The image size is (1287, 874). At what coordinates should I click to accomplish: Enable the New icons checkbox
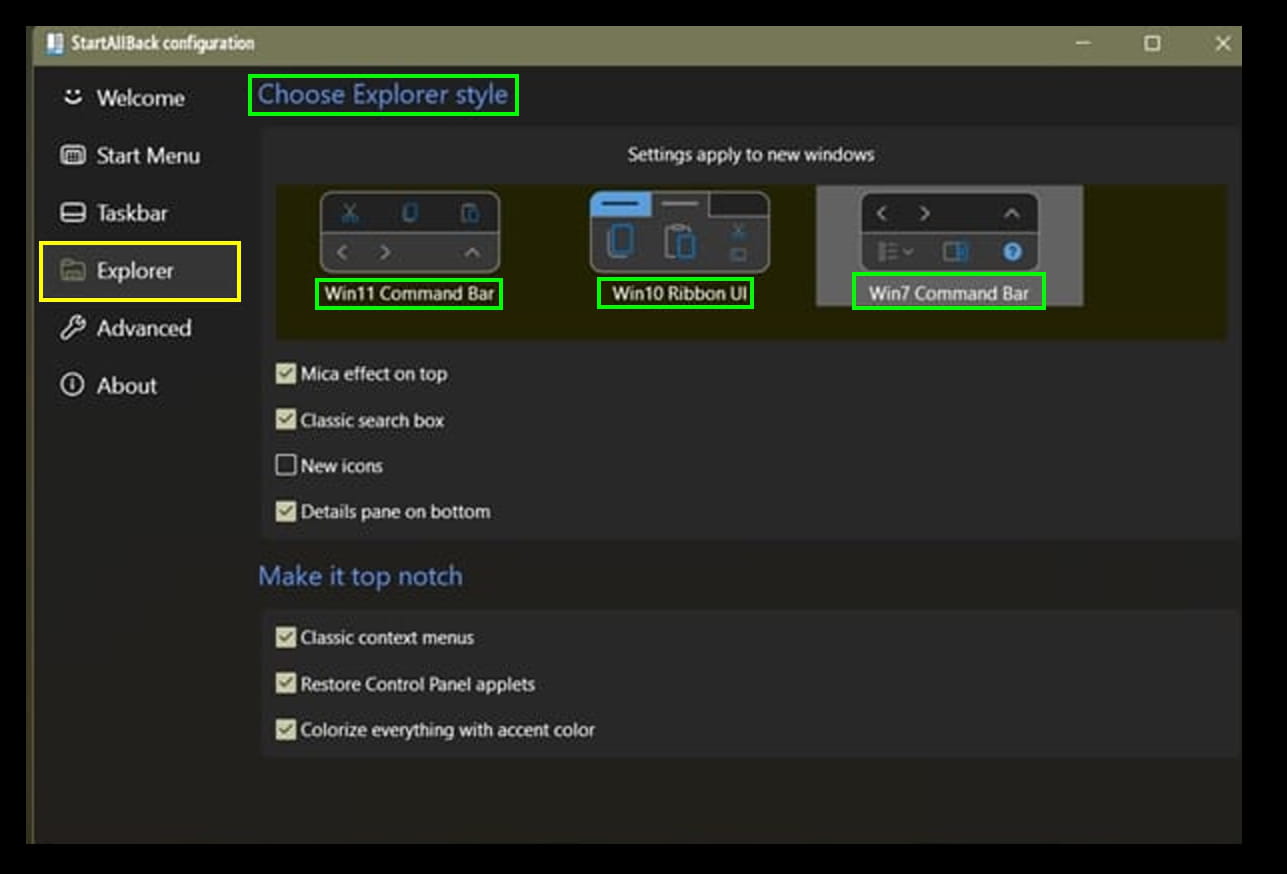click(286, 466)
